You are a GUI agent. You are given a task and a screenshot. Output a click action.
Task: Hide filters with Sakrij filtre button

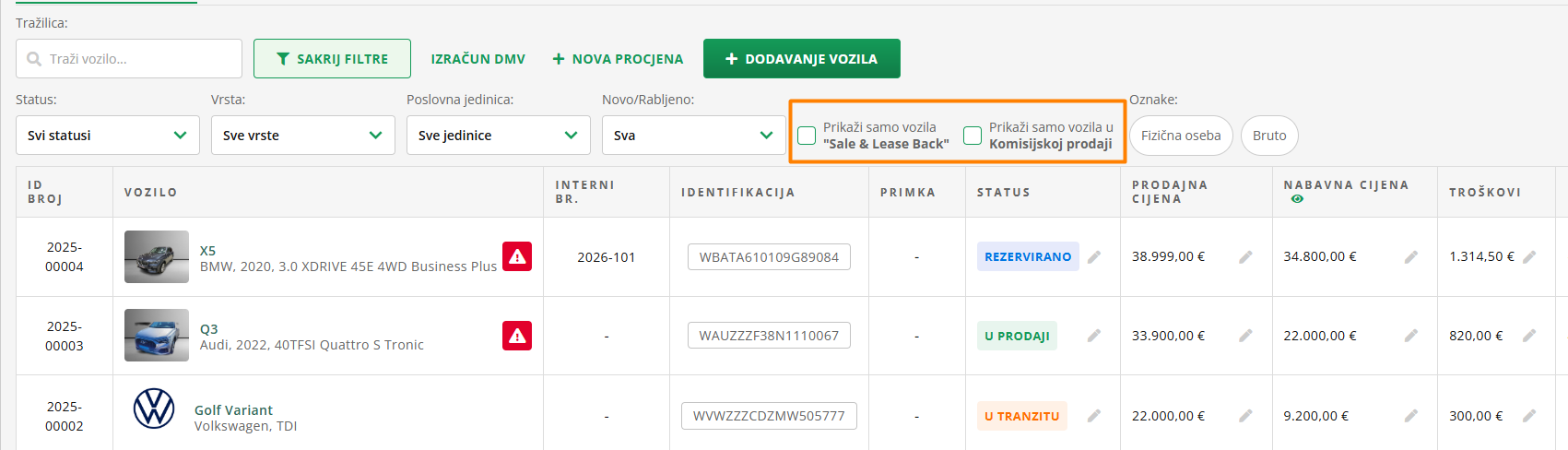[x=332, y=59]
